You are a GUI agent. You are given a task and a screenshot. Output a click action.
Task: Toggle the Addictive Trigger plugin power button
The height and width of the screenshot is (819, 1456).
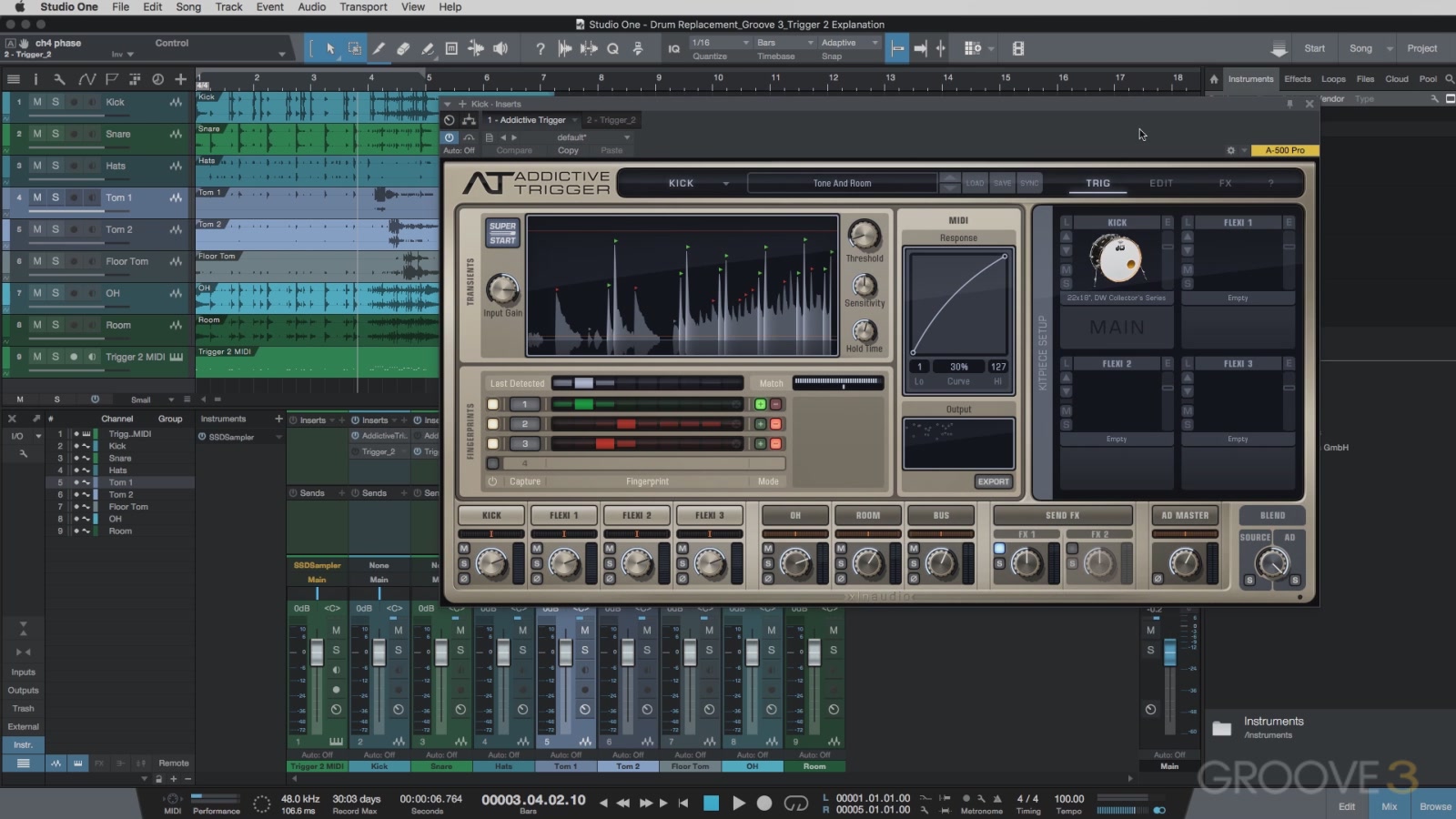click(x=450, y=137)
